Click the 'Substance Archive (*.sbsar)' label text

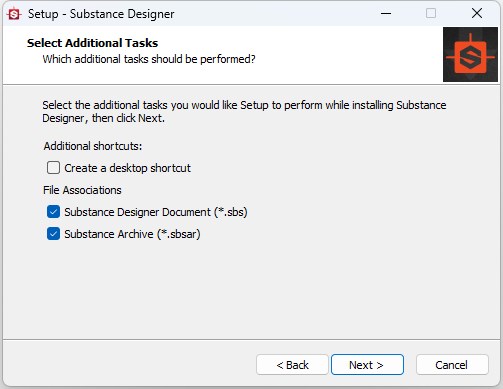[132, 234]
